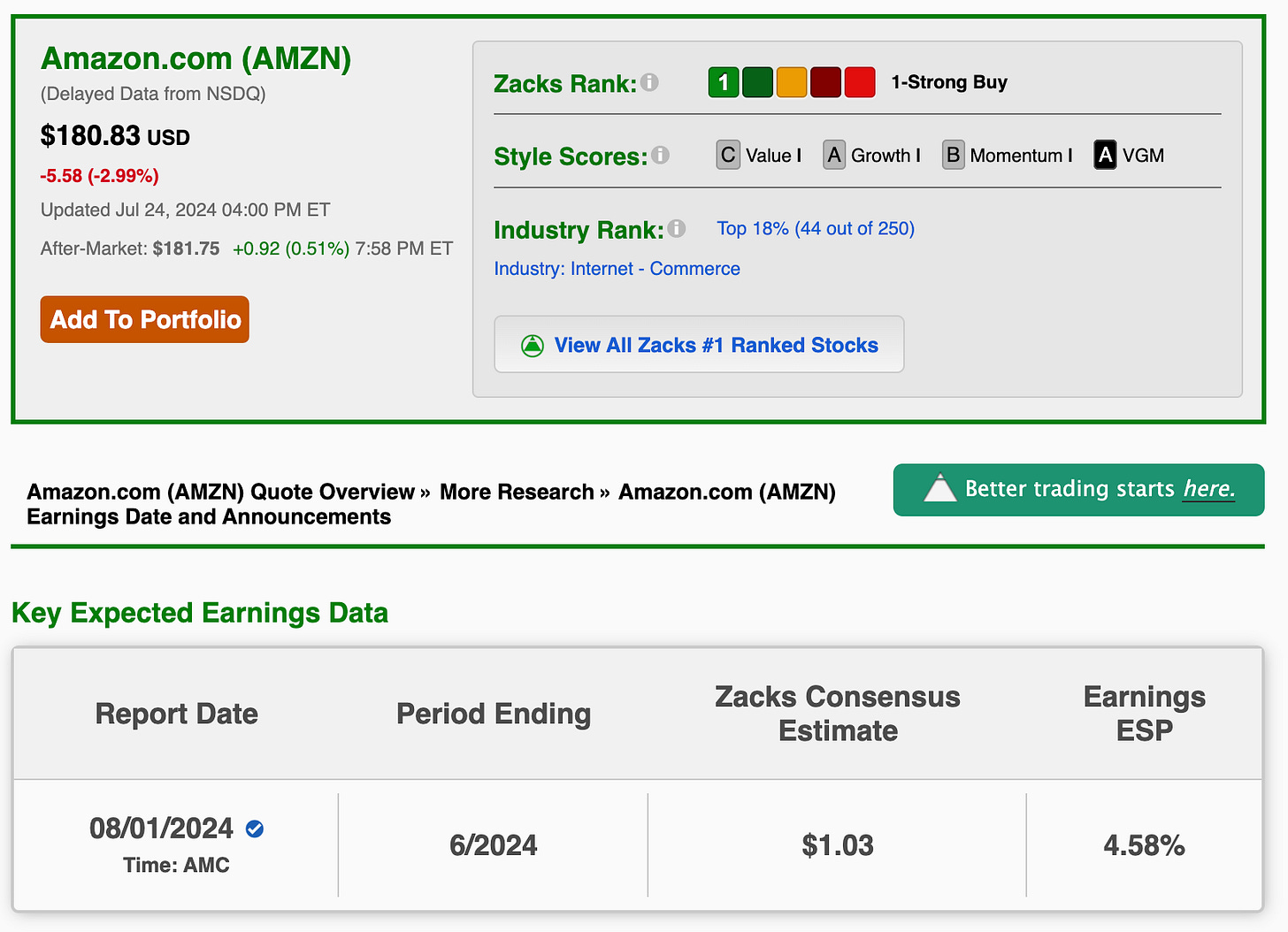The height and width of the screenshot is (932, 1288).
Task: Click the green triangle icon in View All Zacks button
Action: pyautogui.click(x=533, y=346)
